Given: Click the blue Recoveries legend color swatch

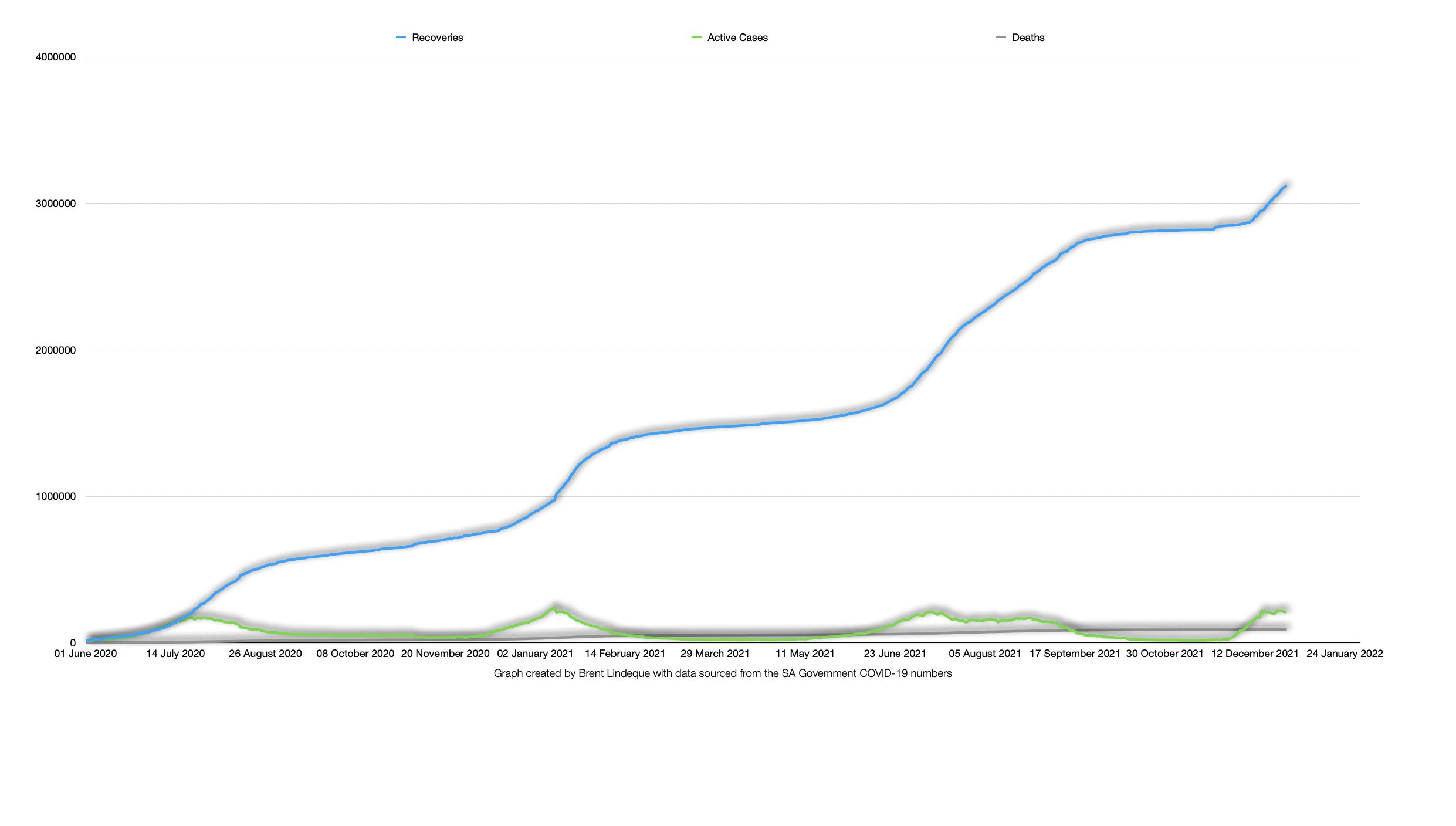Looking at the screenshot, I should click(x=401, y=38).
